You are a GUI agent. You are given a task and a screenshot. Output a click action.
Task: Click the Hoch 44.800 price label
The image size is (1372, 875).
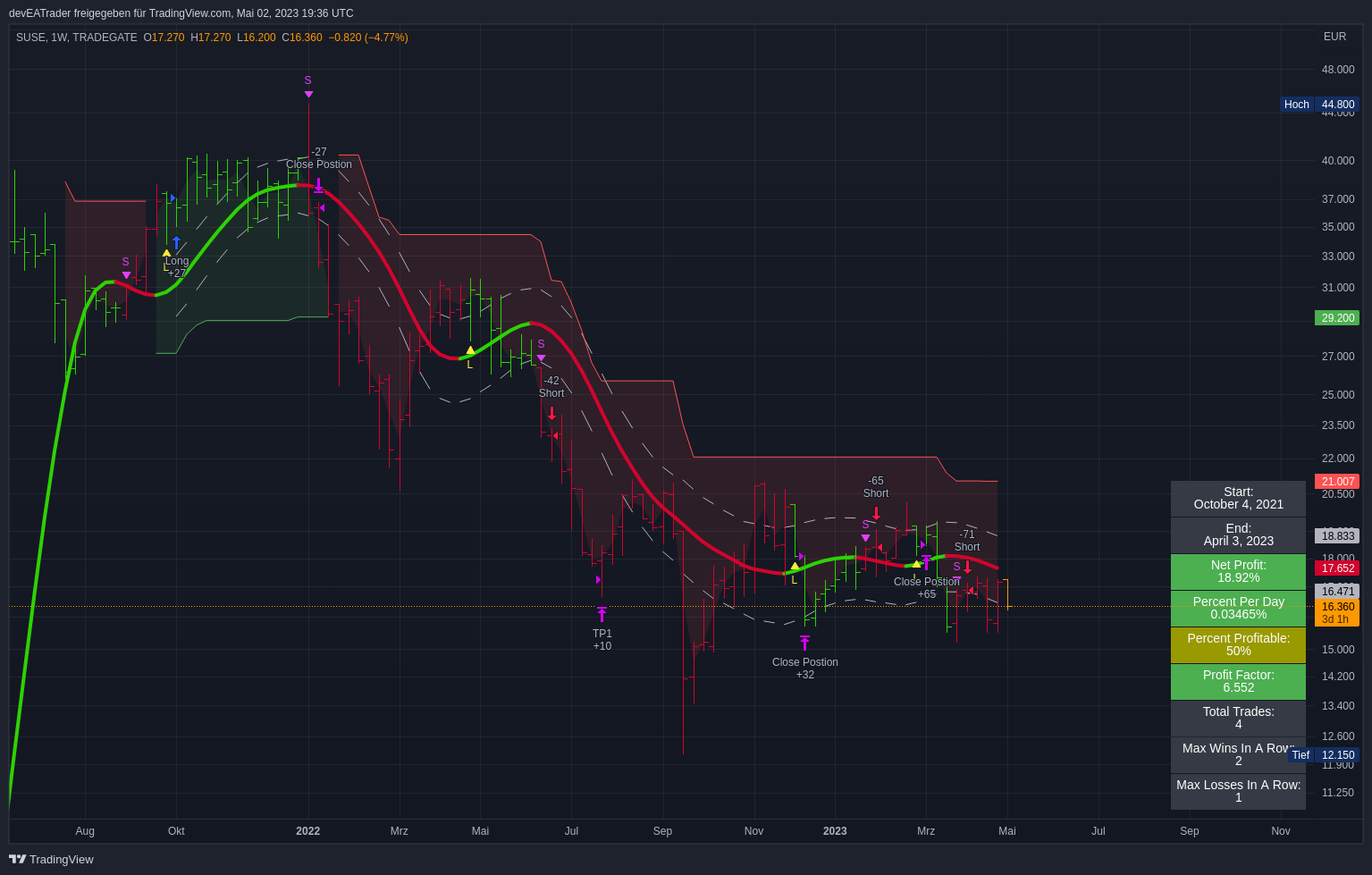(x=1319, y=105)
